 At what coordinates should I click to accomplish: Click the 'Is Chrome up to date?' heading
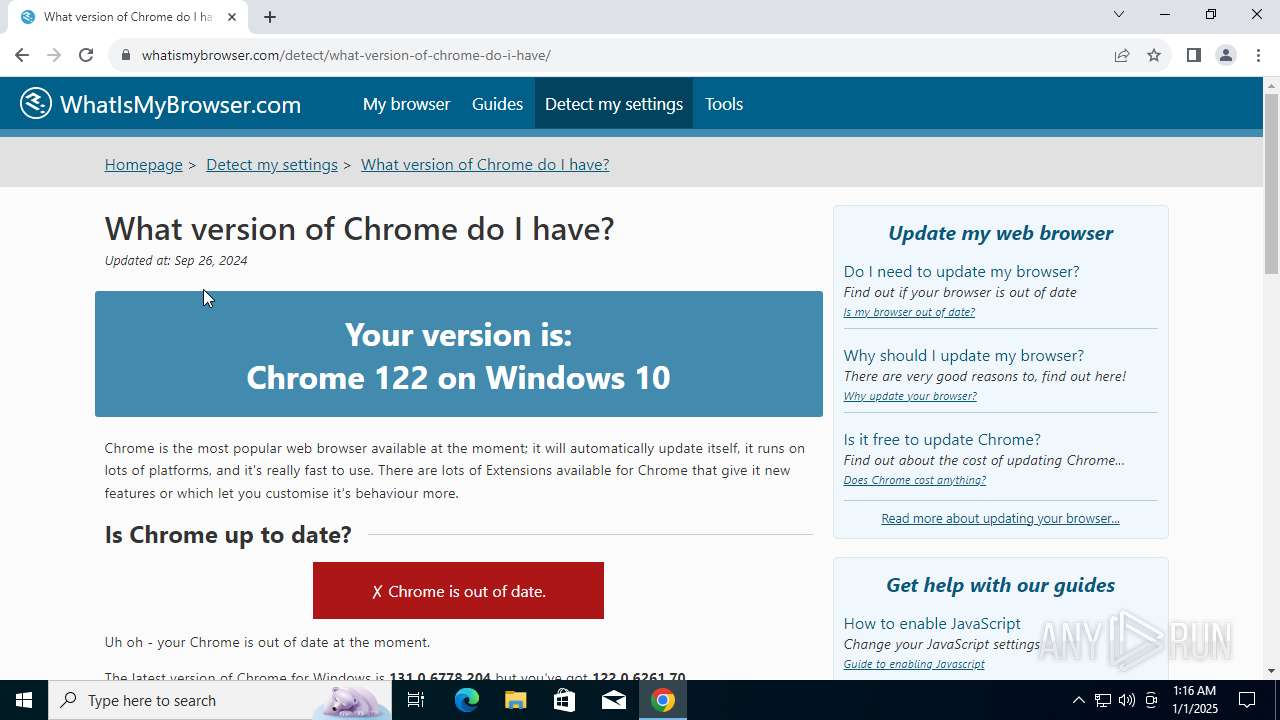pos(228,535)
